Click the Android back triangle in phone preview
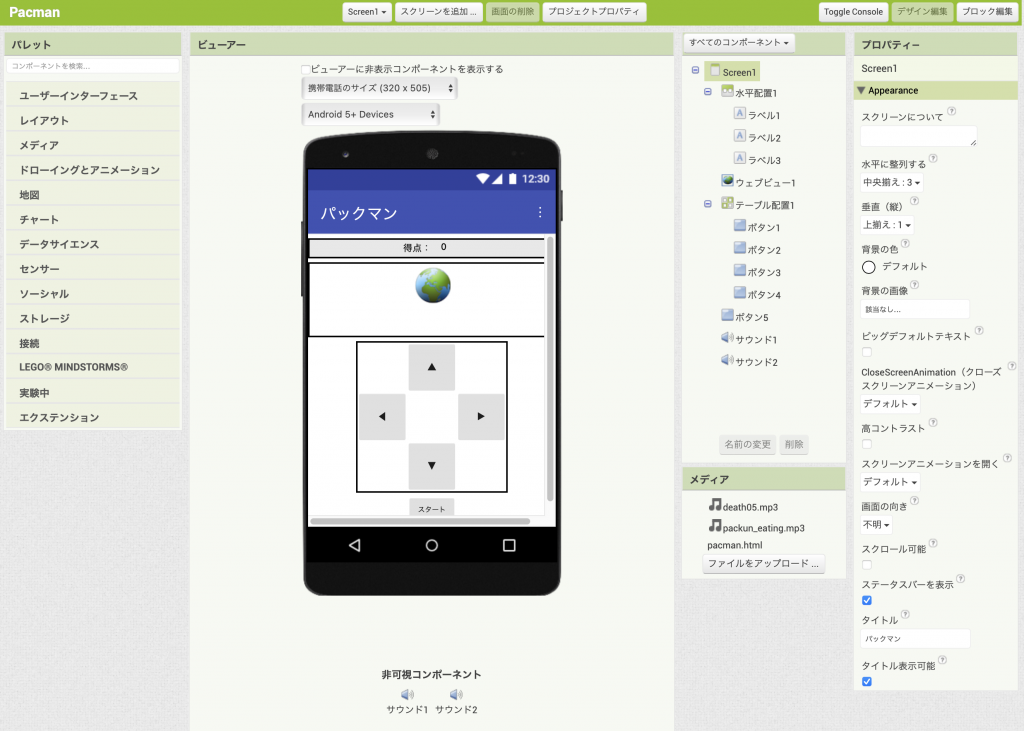 tap(354, 545)
